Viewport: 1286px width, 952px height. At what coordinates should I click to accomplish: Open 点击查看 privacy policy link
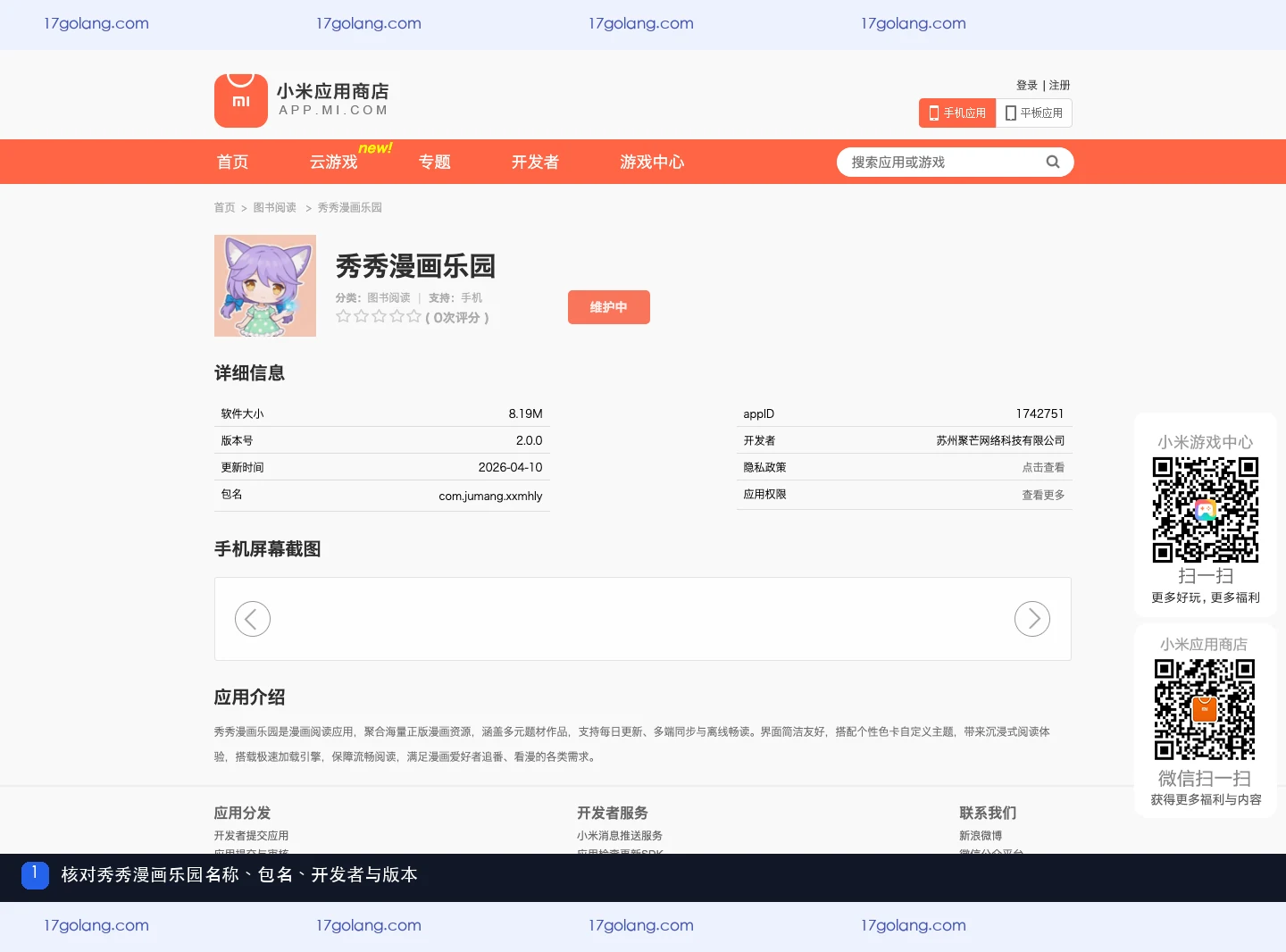[1043, 467]
